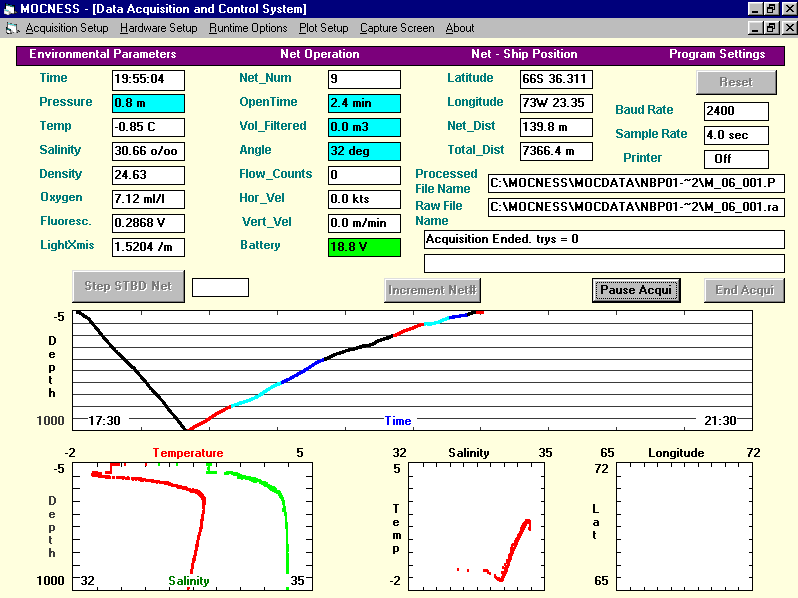Viewport: 798px width, 598px height.
Task: Click the 'Program Settings' header text
Action: pyautogui.click(x=717, y=54)
